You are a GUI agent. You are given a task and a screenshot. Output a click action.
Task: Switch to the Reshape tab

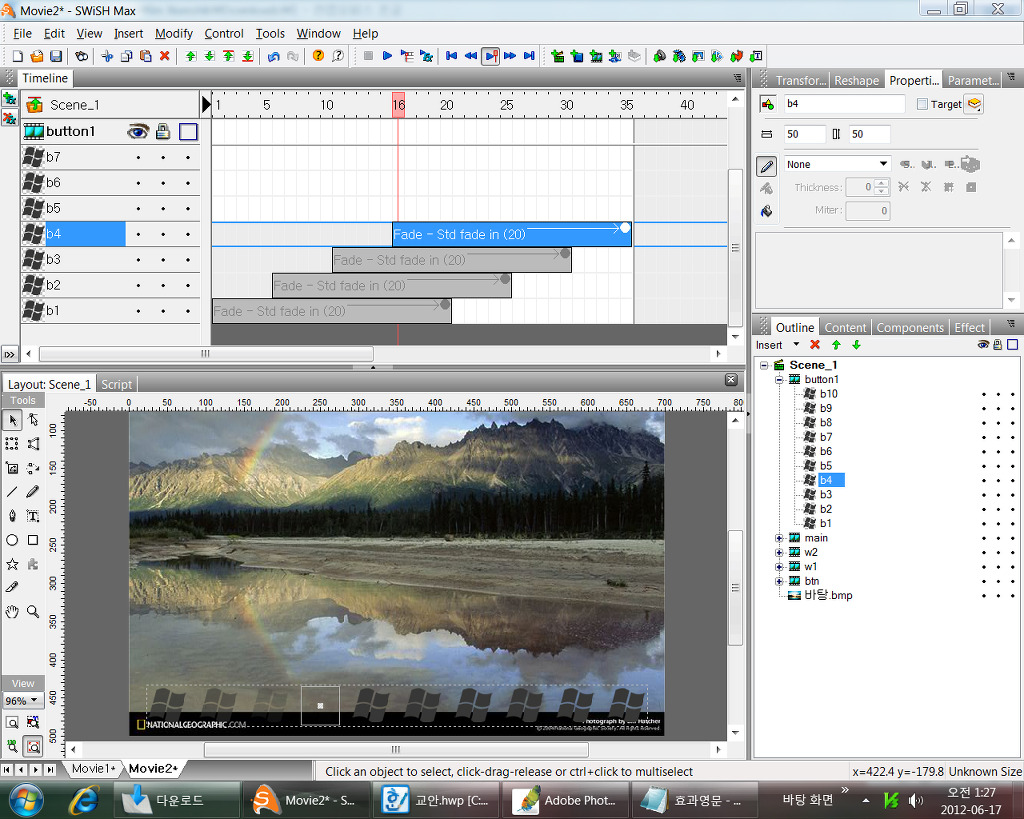coord(856,80)
